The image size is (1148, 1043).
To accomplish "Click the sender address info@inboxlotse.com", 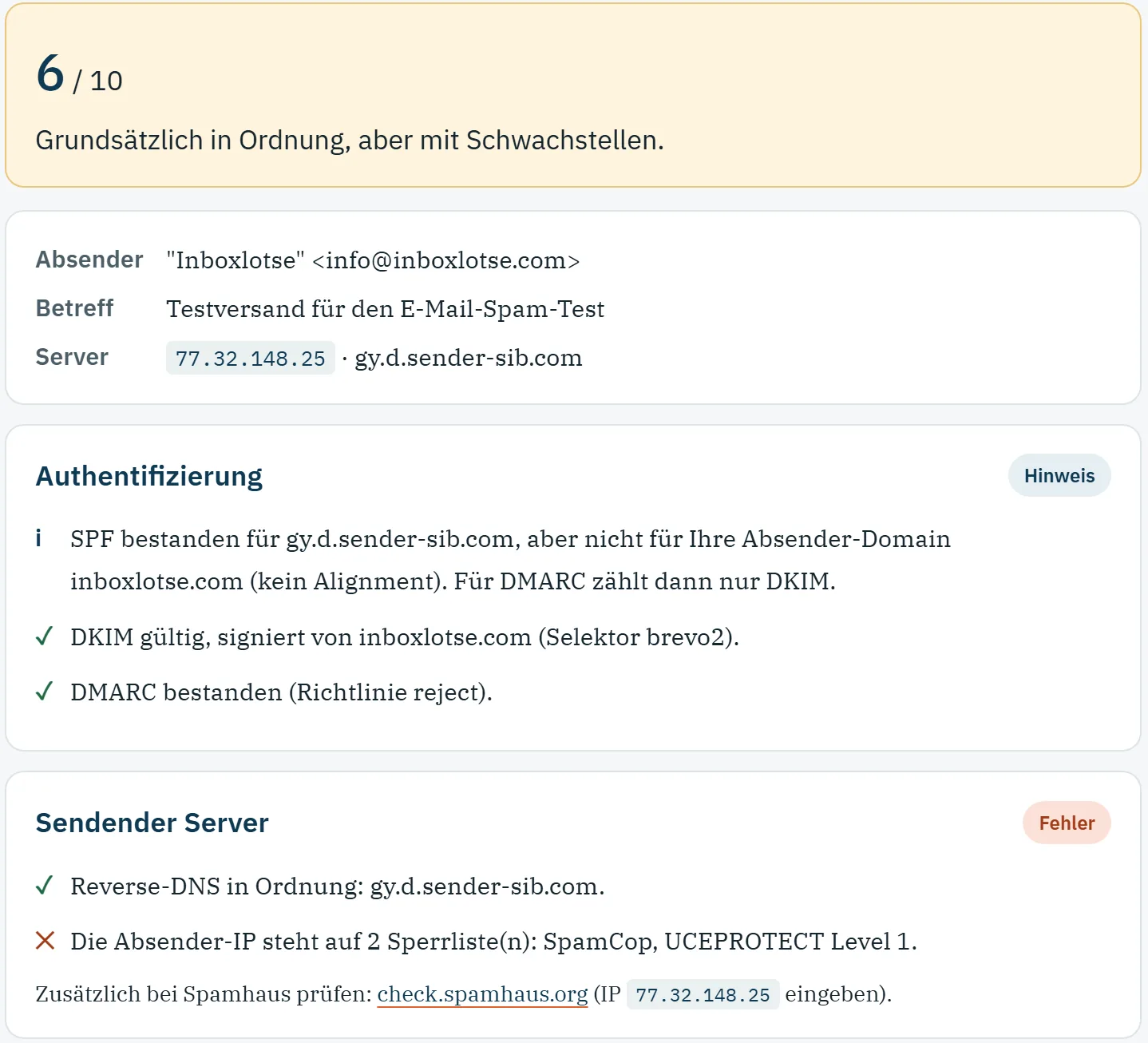I will click(x=446, y=260).
